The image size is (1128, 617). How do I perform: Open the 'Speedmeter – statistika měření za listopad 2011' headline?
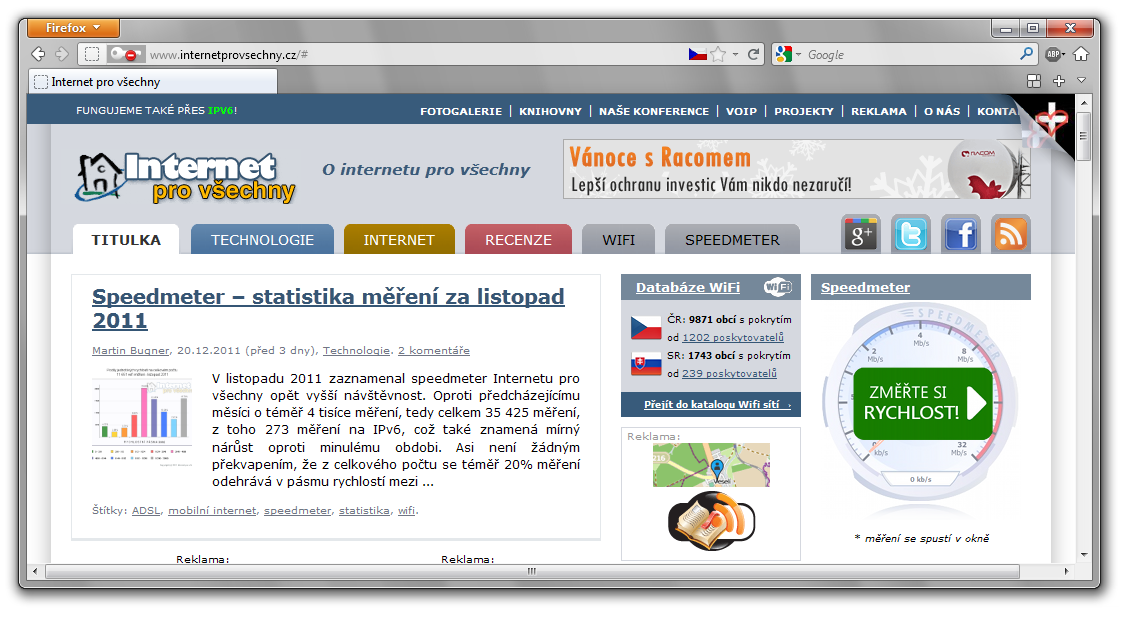[x=328, y=308]
